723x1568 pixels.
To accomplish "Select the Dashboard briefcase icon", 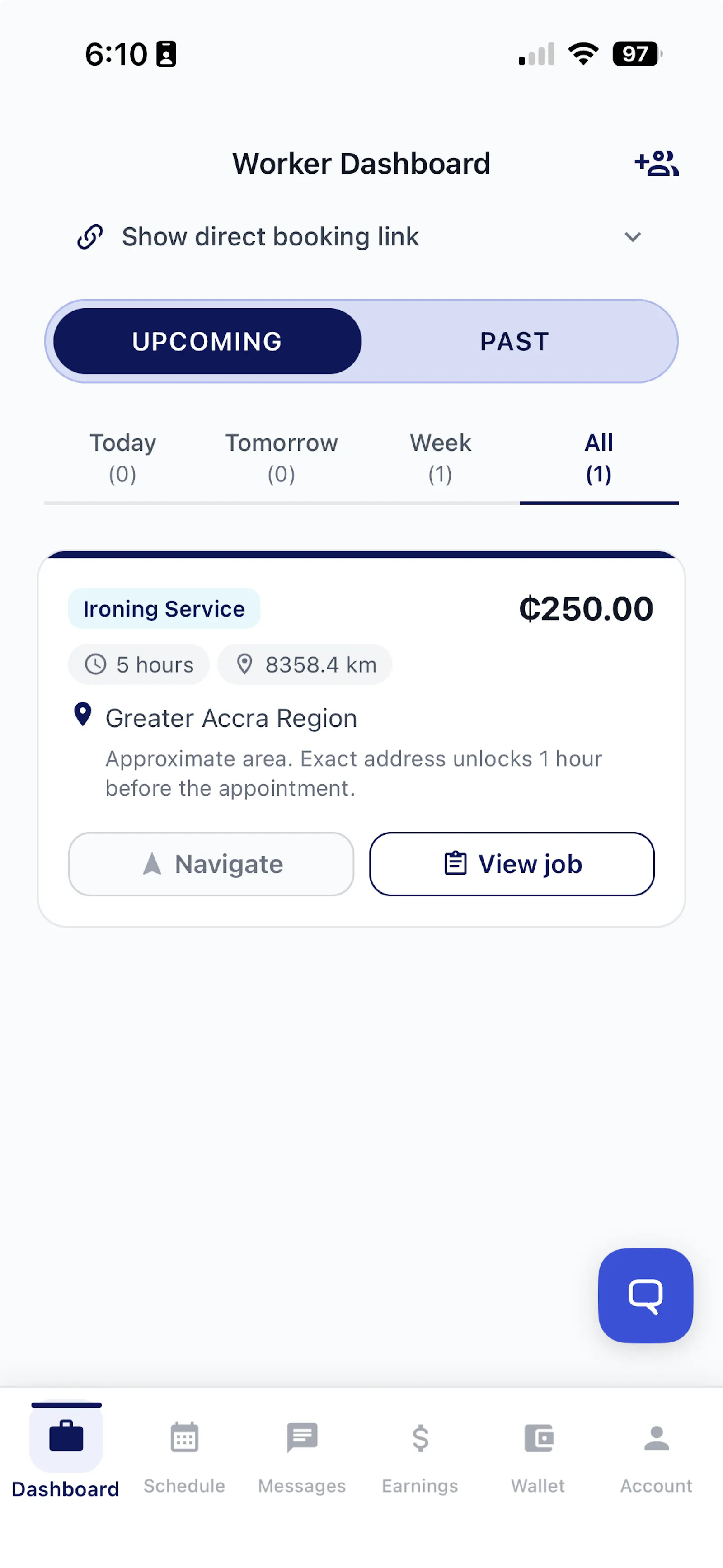I will click(66, 1436).
